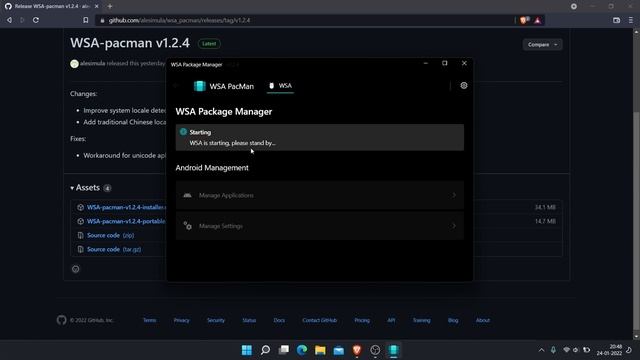Open Docs footer link
This screenshot has height=360, width=640.
[279, 320]
